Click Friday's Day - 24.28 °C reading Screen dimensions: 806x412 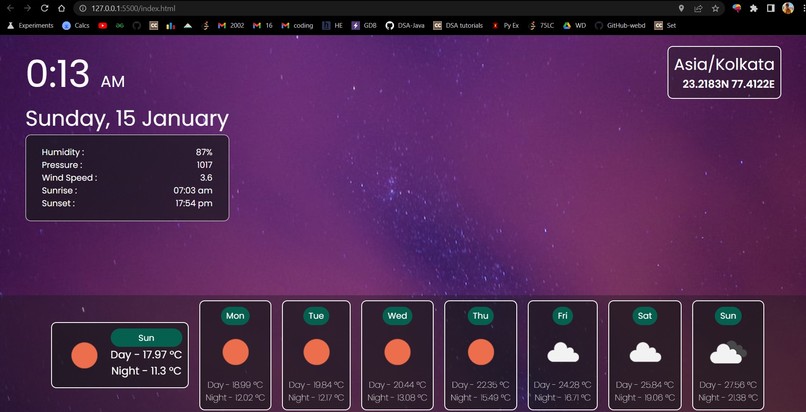562,385
